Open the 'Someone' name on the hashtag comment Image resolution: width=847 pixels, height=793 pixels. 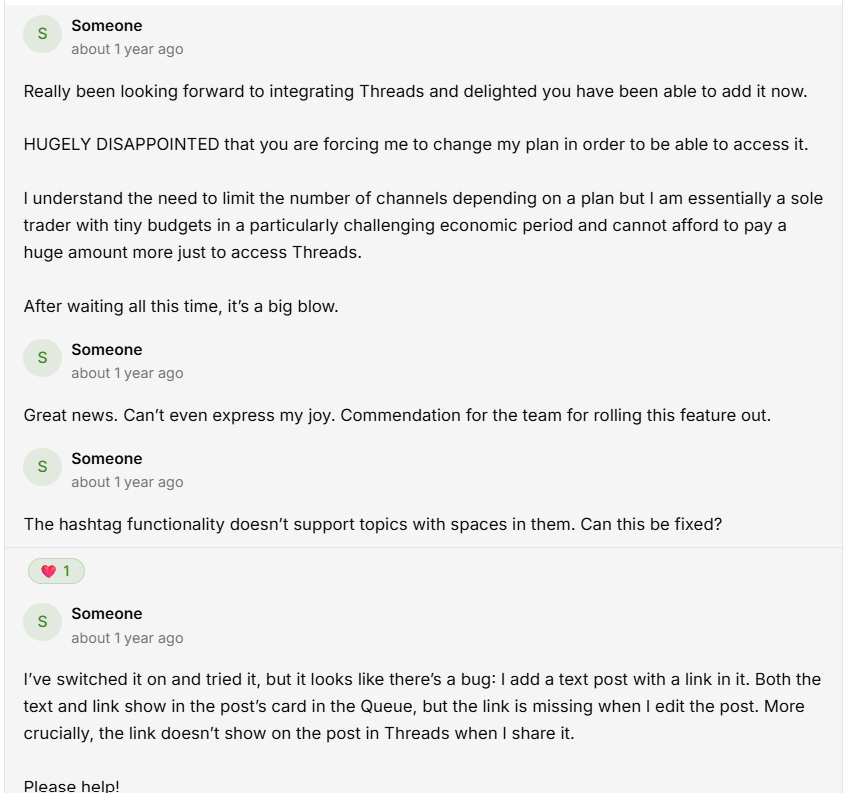(x=106, y=458)
